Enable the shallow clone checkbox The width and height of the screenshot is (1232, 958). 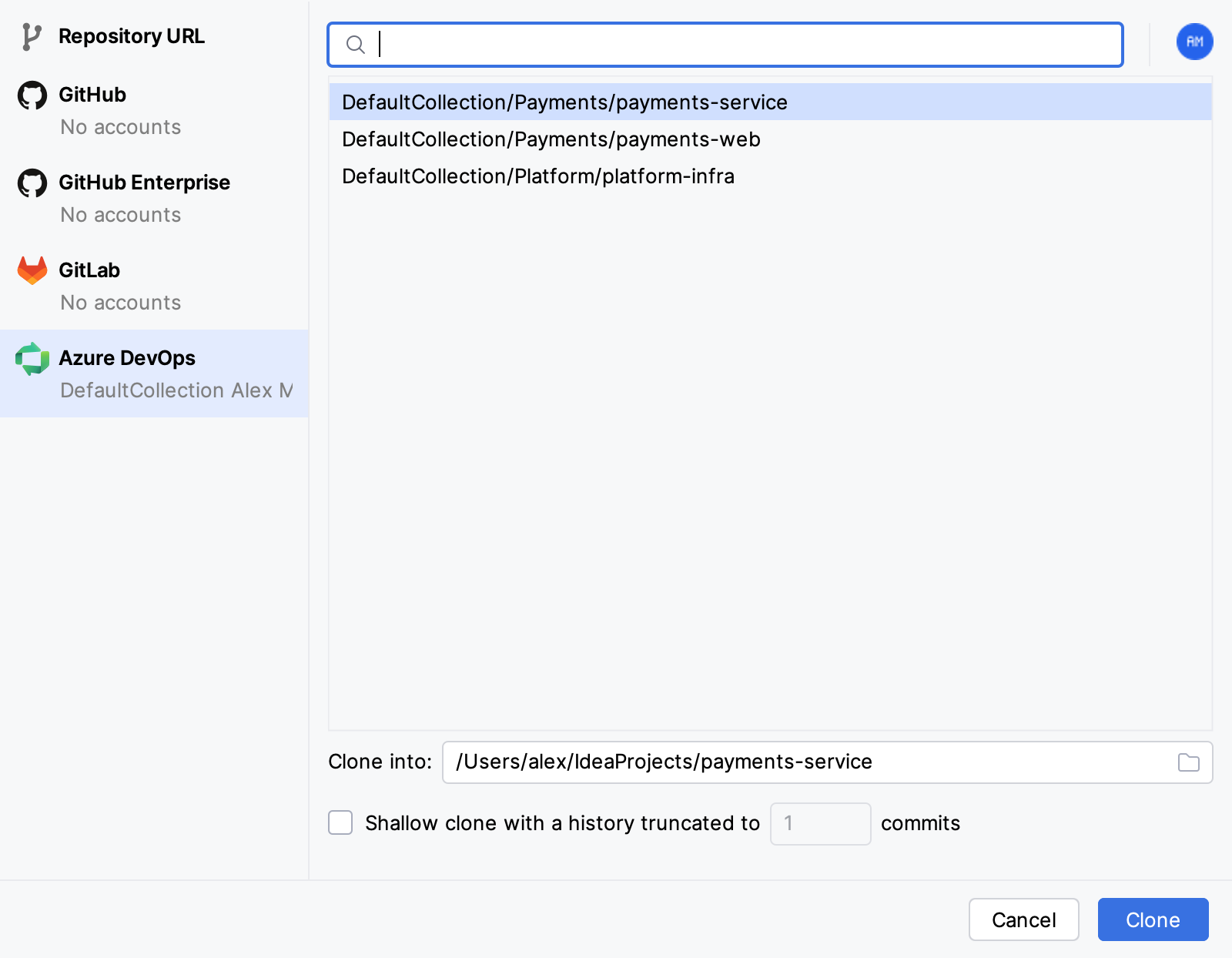[x=340, y=822]
